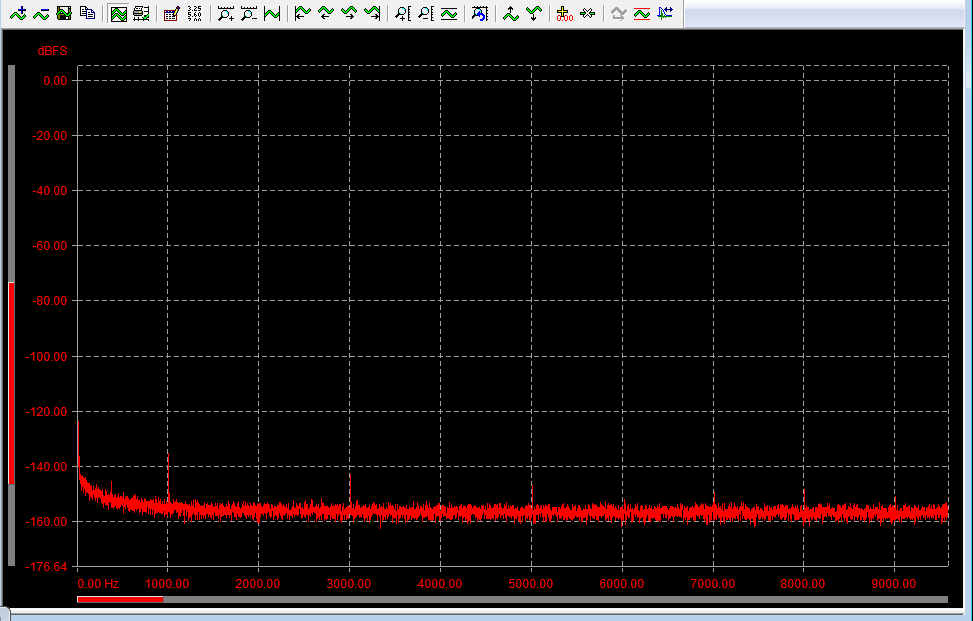Click the add trace icon with plus sign
The width and height of the screenshot is (973, 621).
[x=18, y=13]
